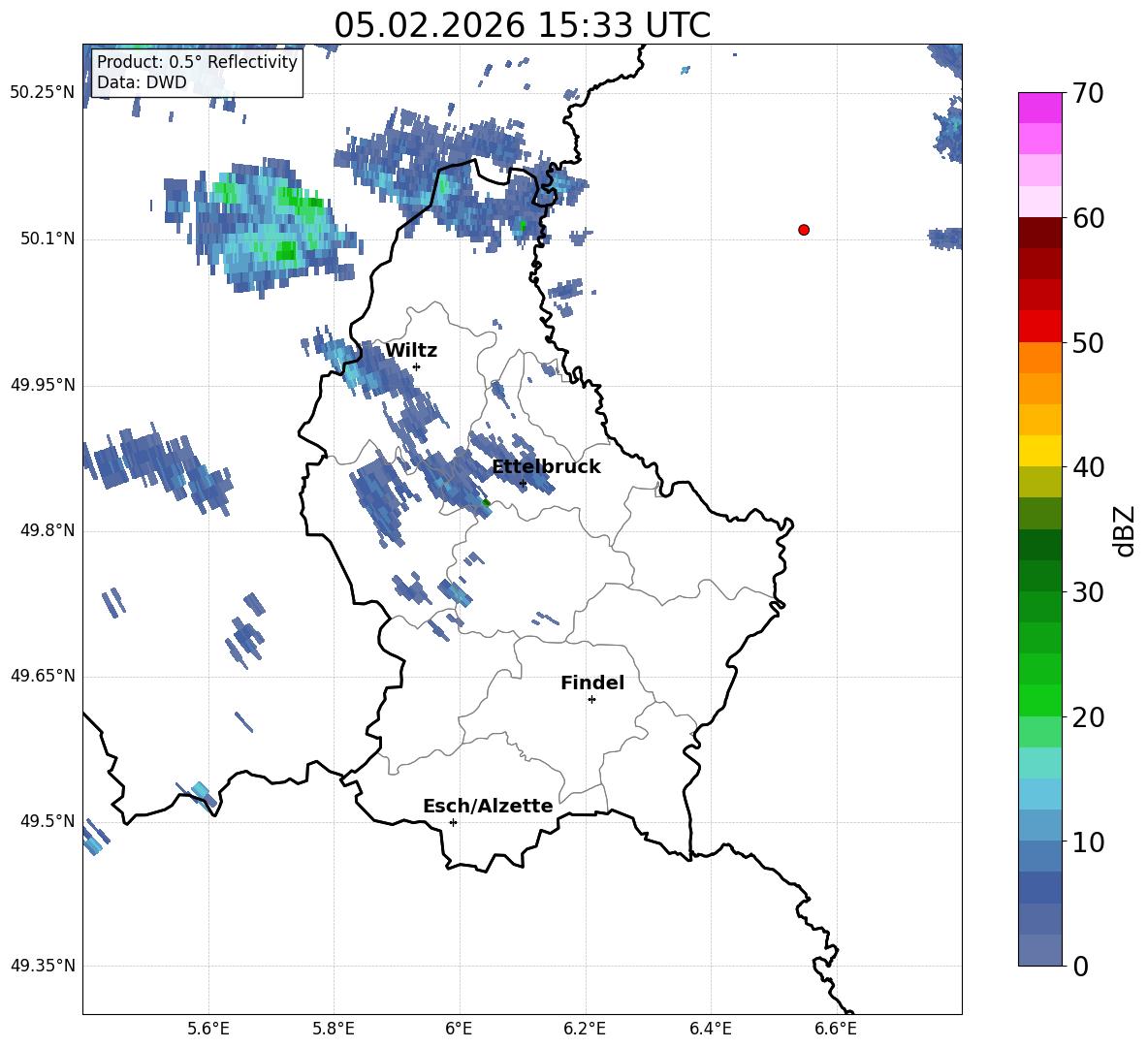Select the Findel city label
This screenshot has height=1048, width=1148.
pos(592,683)
